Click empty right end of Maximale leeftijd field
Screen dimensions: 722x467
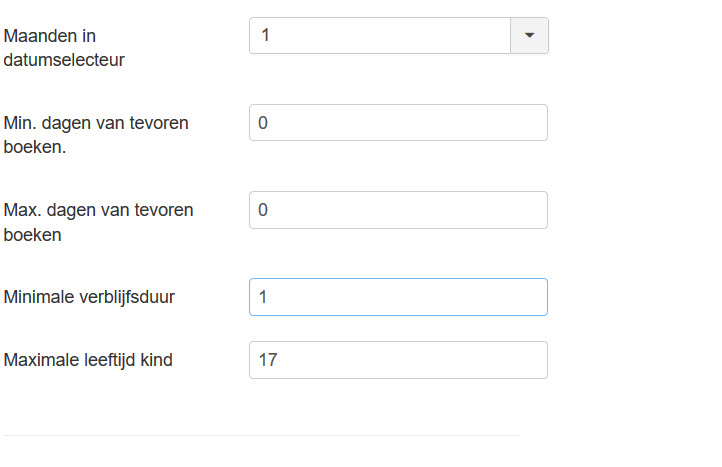520,360
